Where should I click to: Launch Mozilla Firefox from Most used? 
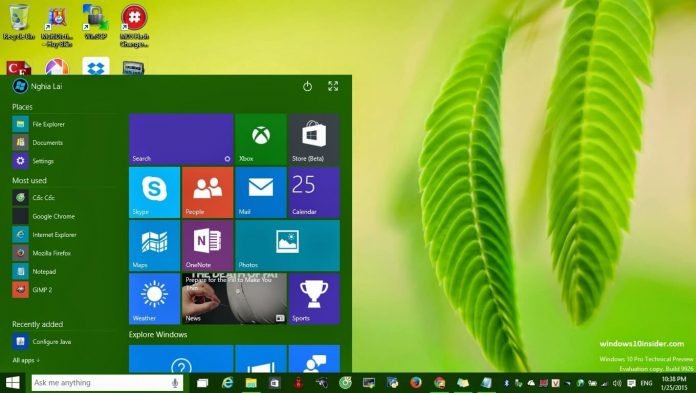pyautogui.click(x=42, y=253)
